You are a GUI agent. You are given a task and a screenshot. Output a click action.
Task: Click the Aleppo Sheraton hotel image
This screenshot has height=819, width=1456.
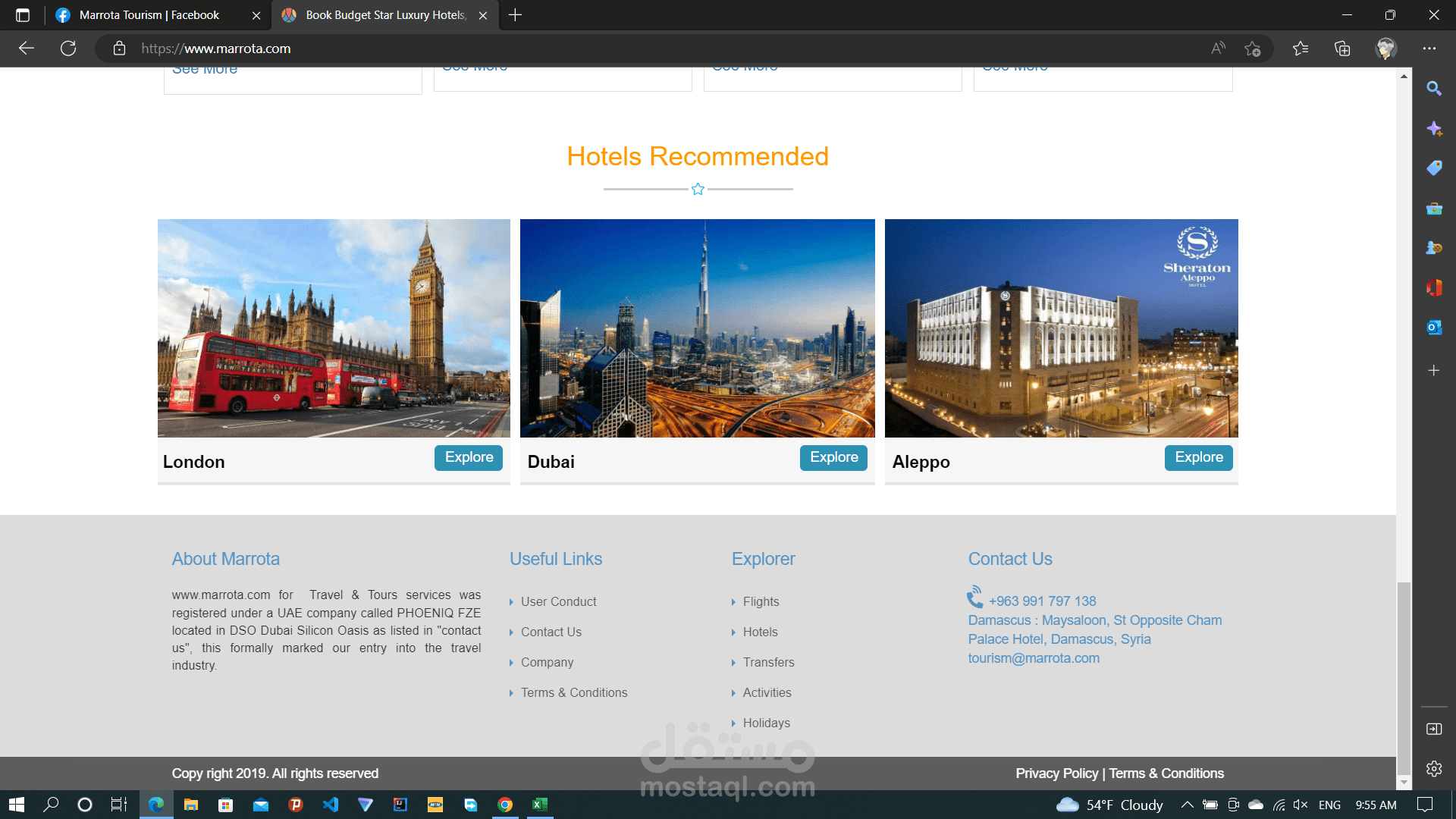(1061, 328)
